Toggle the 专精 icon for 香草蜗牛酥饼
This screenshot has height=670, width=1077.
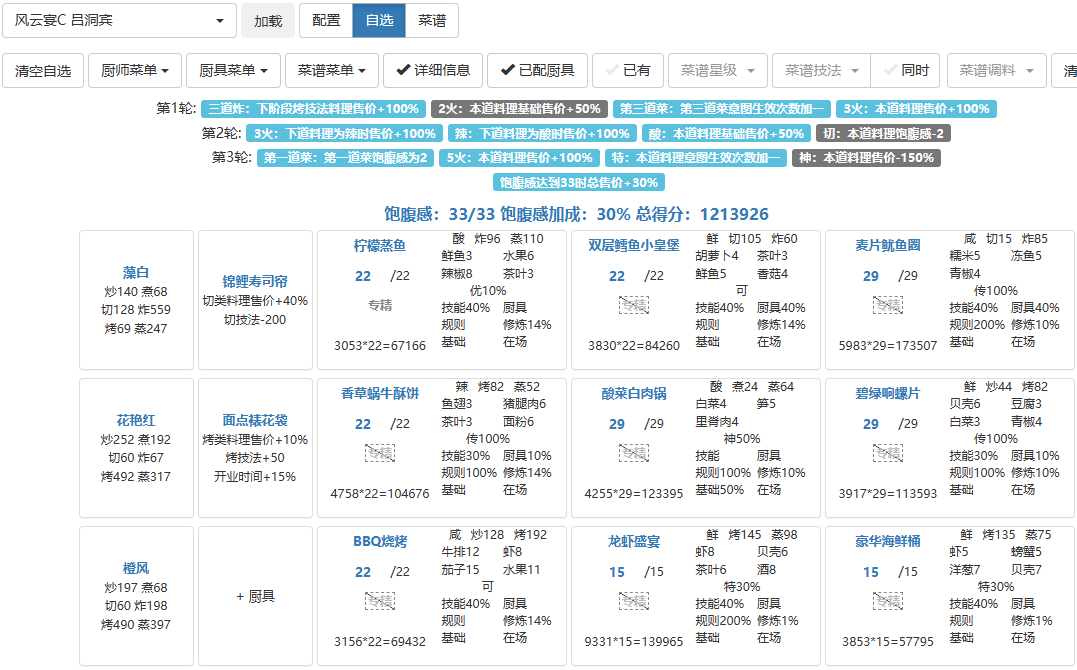point(379,453)
